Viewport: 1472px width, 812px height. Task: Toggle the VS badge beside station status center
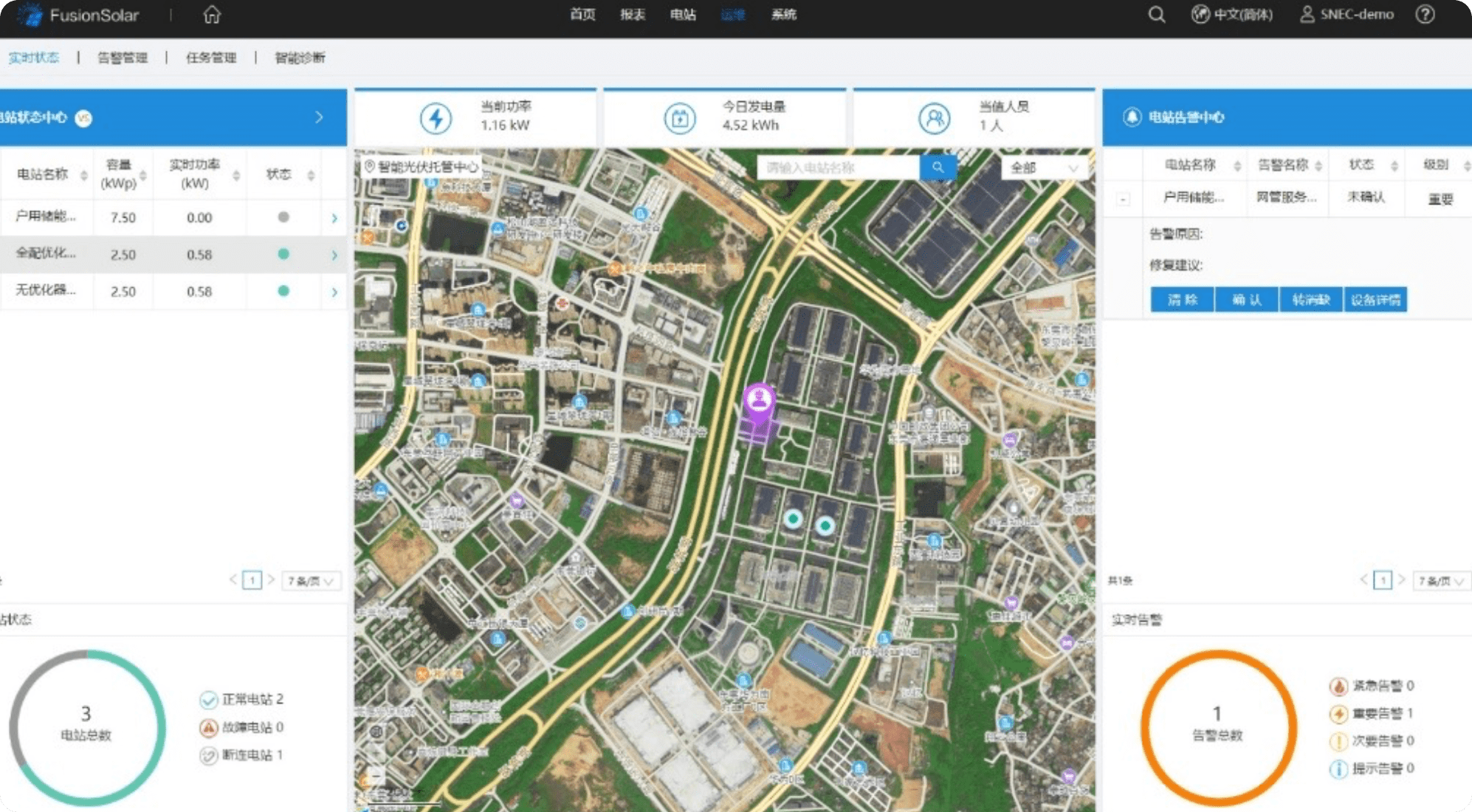[x=84, y=118]
